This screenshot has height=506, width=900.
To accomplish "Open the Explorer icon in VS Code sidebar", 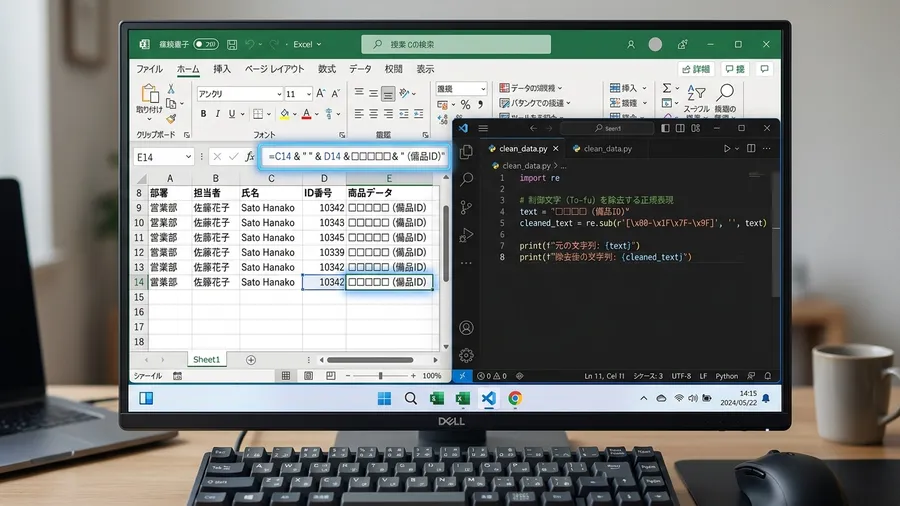I will (x=466, y=151).
